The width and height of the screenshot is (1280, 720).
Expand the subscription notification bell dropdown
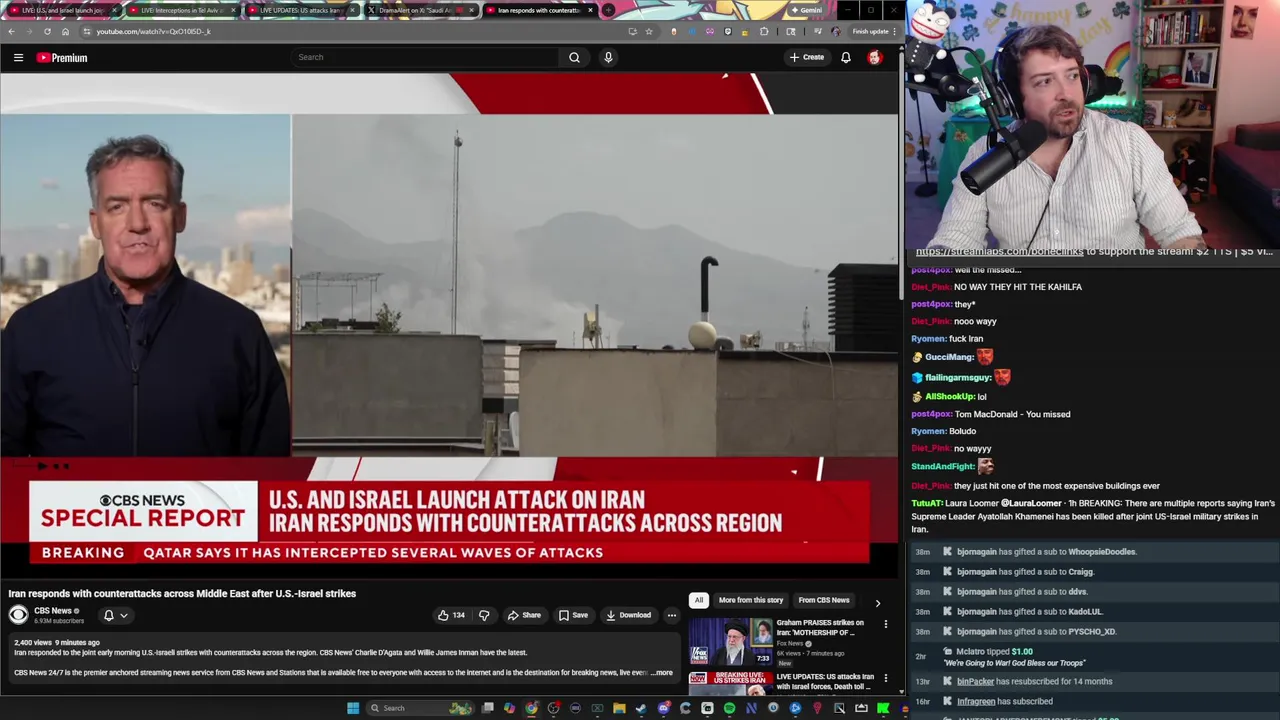click(x=115, y=615)
